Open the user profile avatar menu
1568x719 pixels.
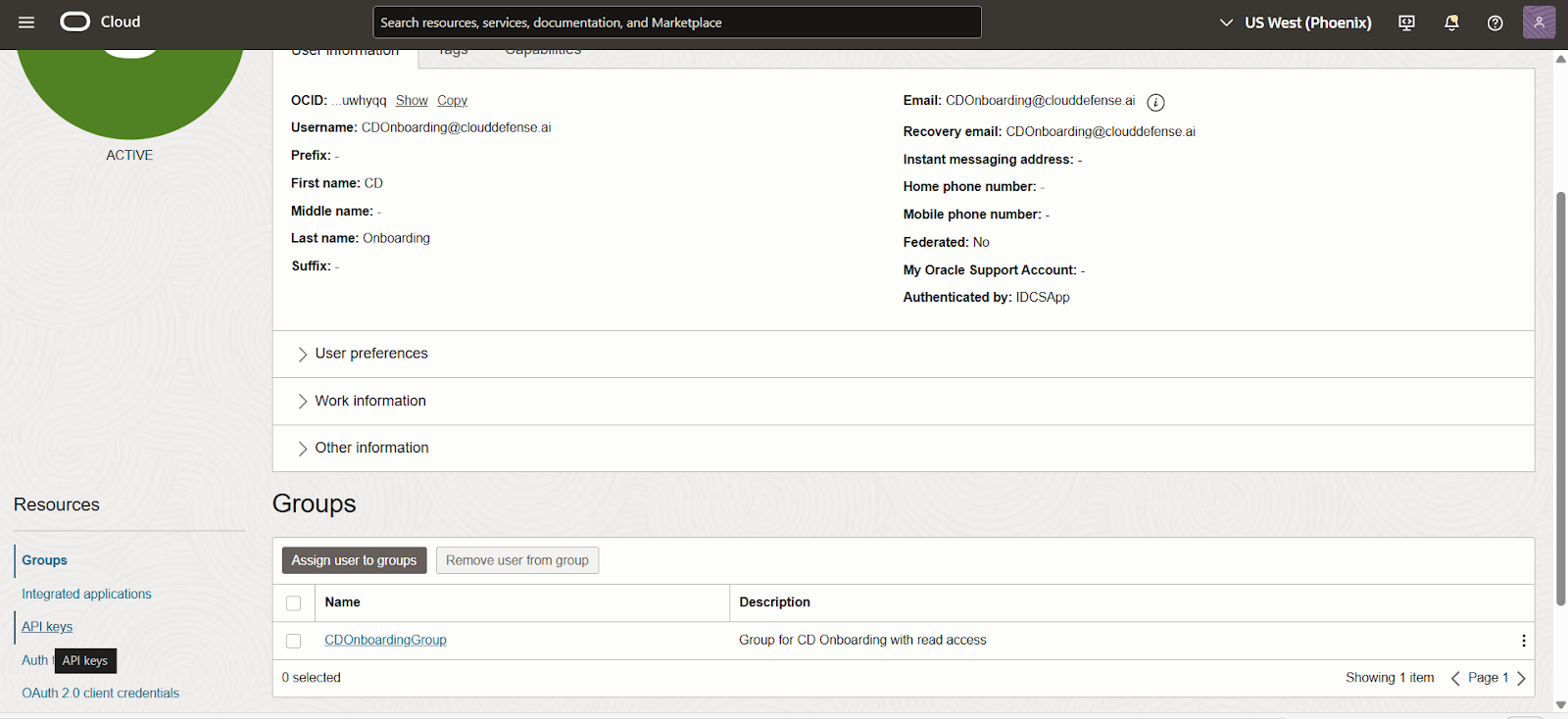click(1539, 23)
